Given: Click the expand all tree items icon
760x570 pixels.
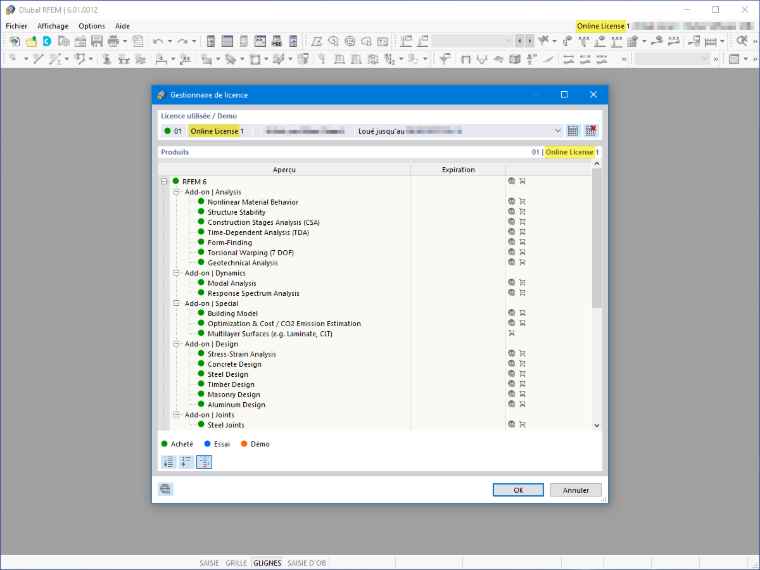Looking at the screenshot, I should (168, 462).
